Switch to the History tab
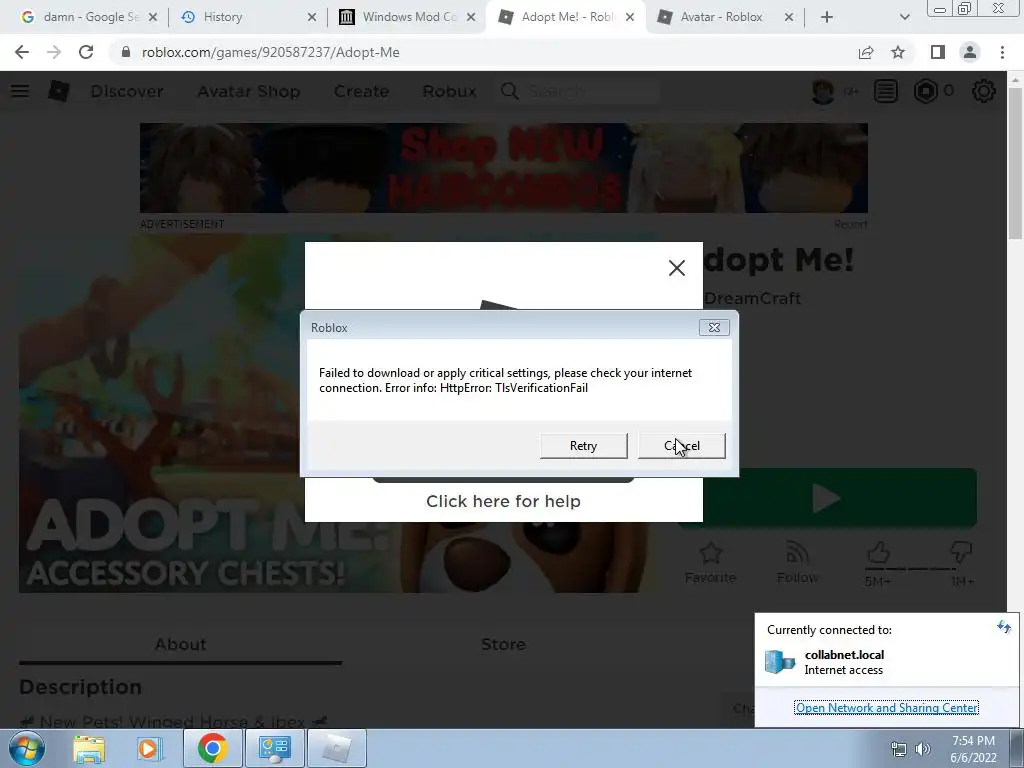 (248, 17)
